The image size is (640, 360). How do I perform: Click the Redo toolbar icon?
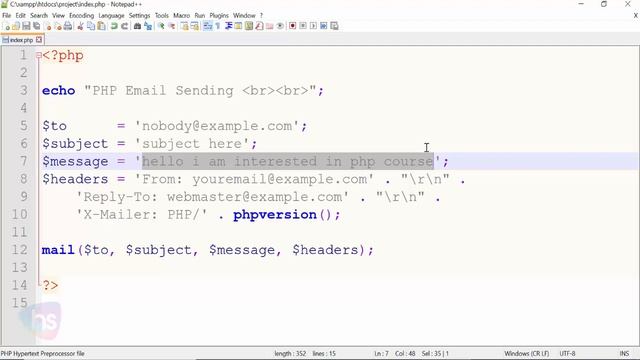124,26
